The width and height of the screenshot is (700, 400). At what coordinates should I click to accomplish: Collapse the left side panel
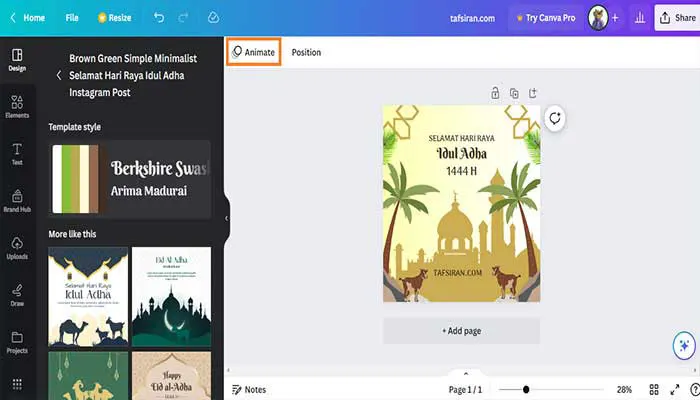point(226,217)
